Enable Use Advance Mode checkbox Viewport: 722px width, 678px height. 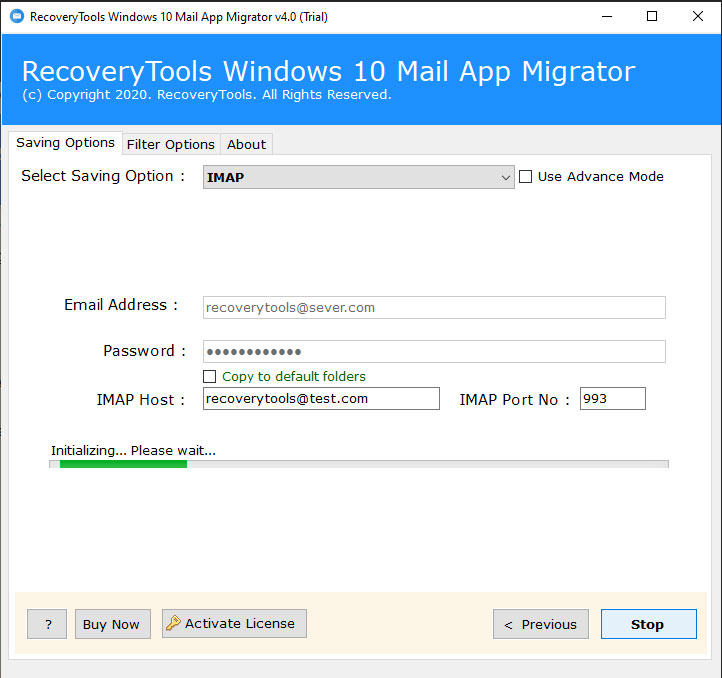(525, 176)
